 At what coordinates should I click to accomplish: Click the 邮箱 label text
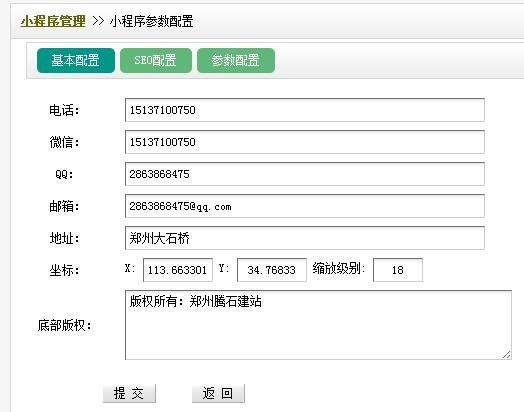[x=64, y=206]
